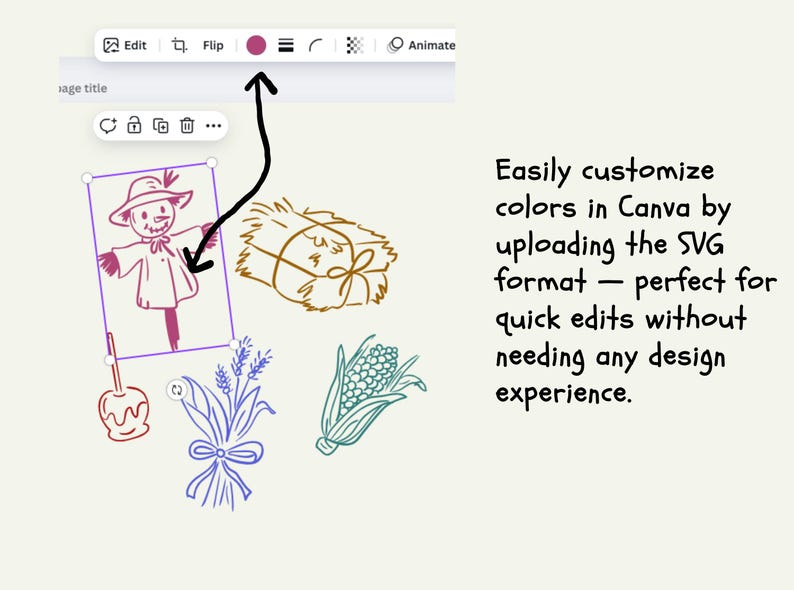Click the Edit image button
This screenshot has height=590, width=794.
125,46
